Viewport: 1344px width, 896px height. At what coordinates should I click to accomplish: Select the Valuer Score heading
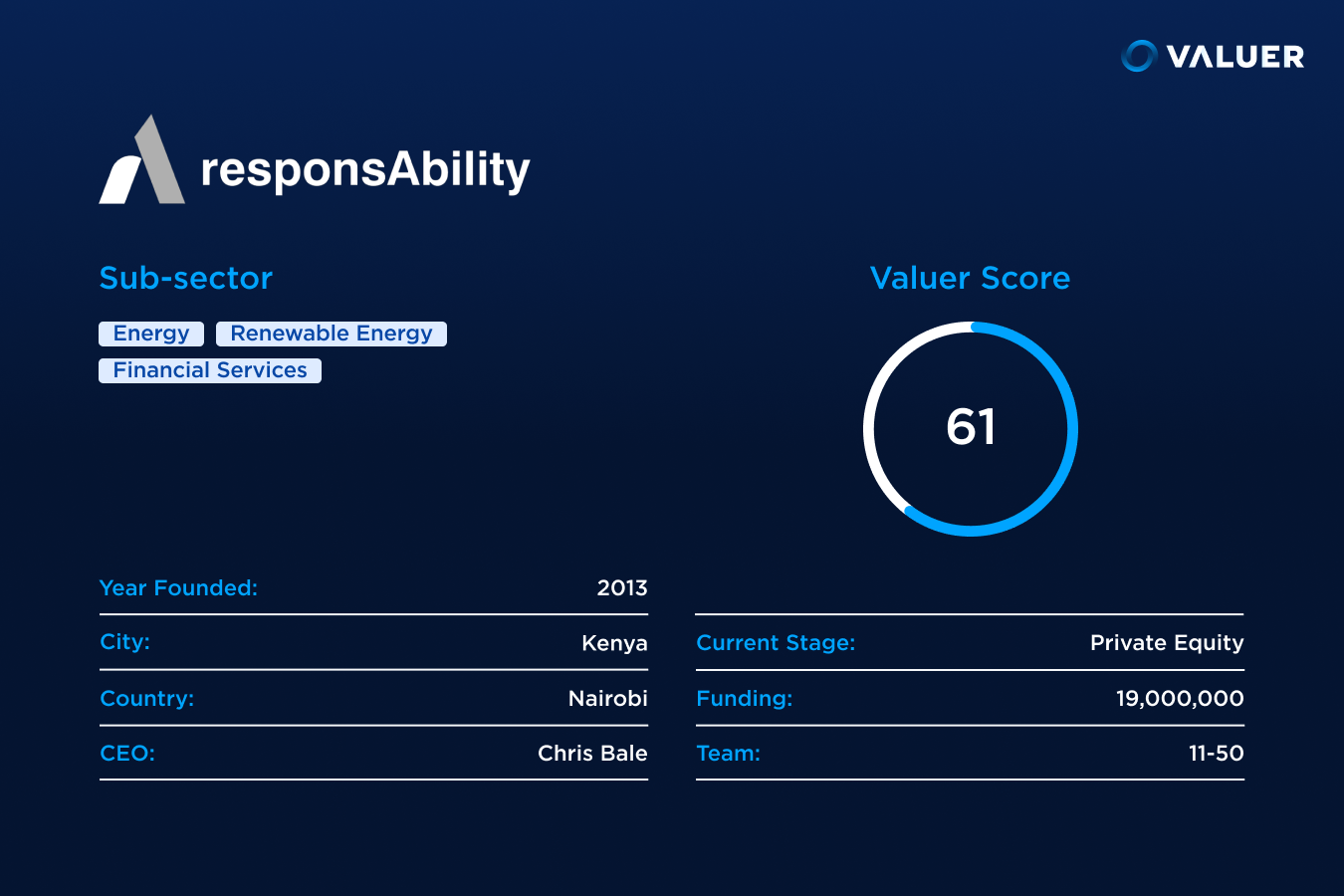[x=970, y=278]
